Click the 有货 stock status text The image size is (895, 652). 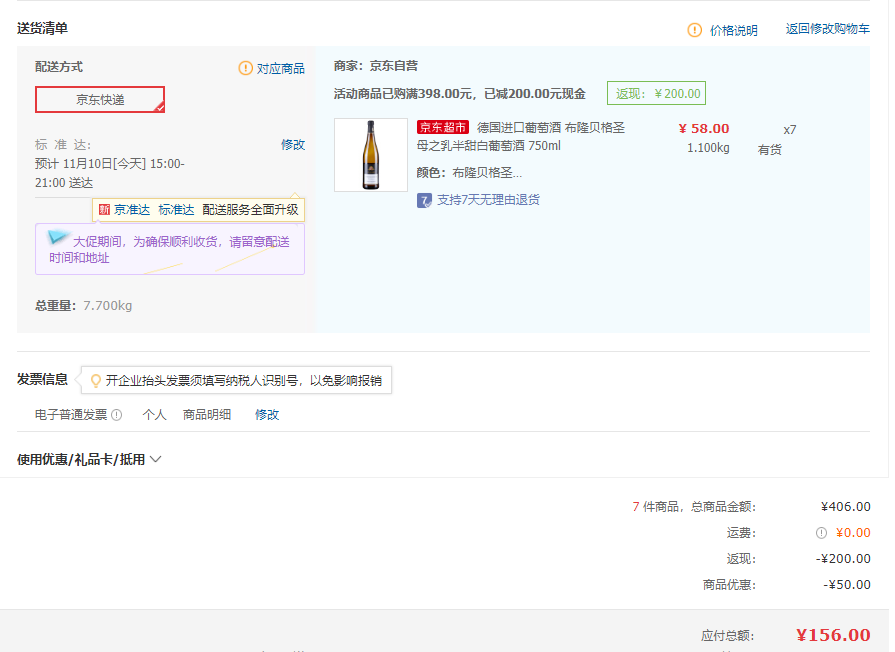pos(769,150)
